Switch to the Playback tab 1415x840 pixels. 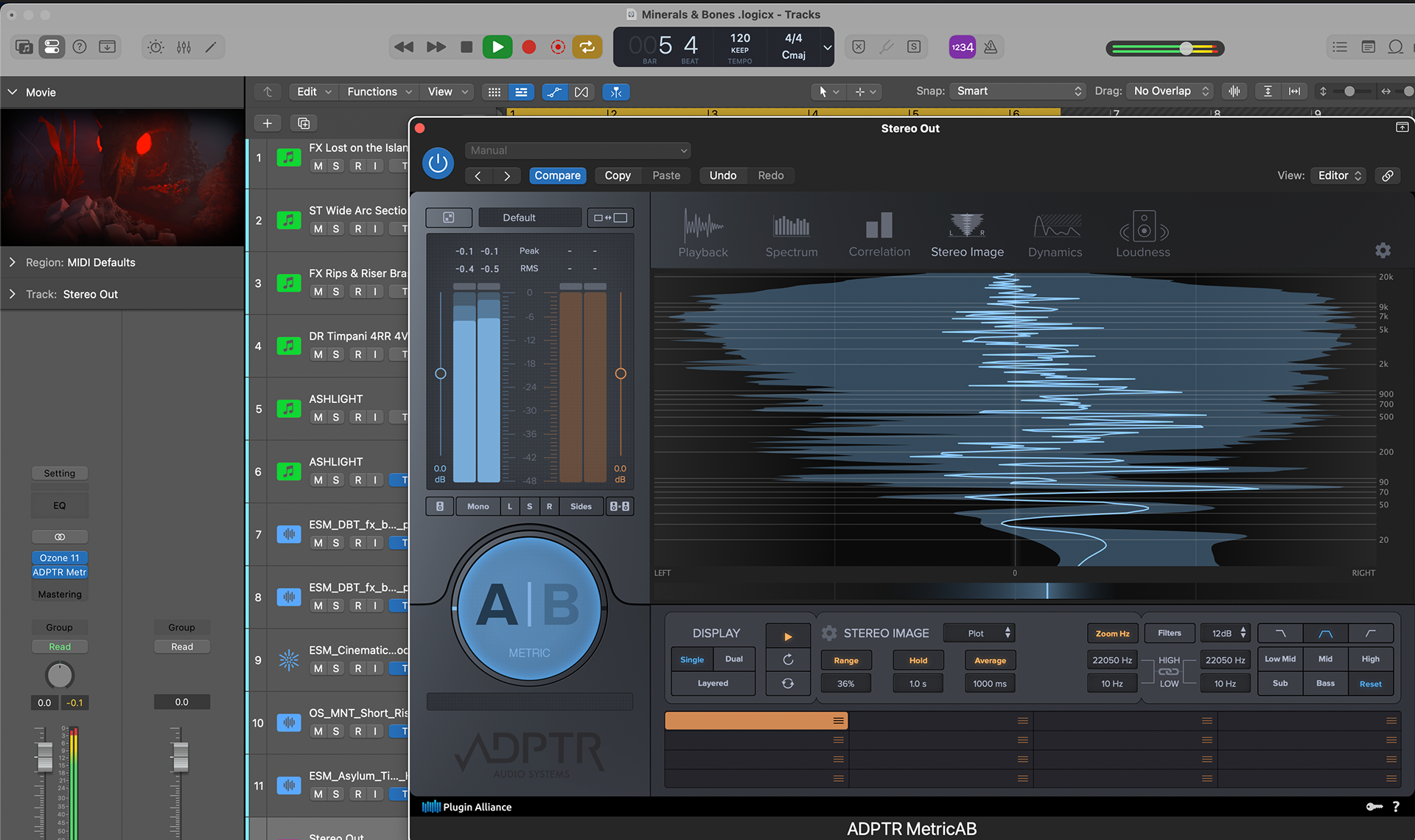tap(703, 234)
